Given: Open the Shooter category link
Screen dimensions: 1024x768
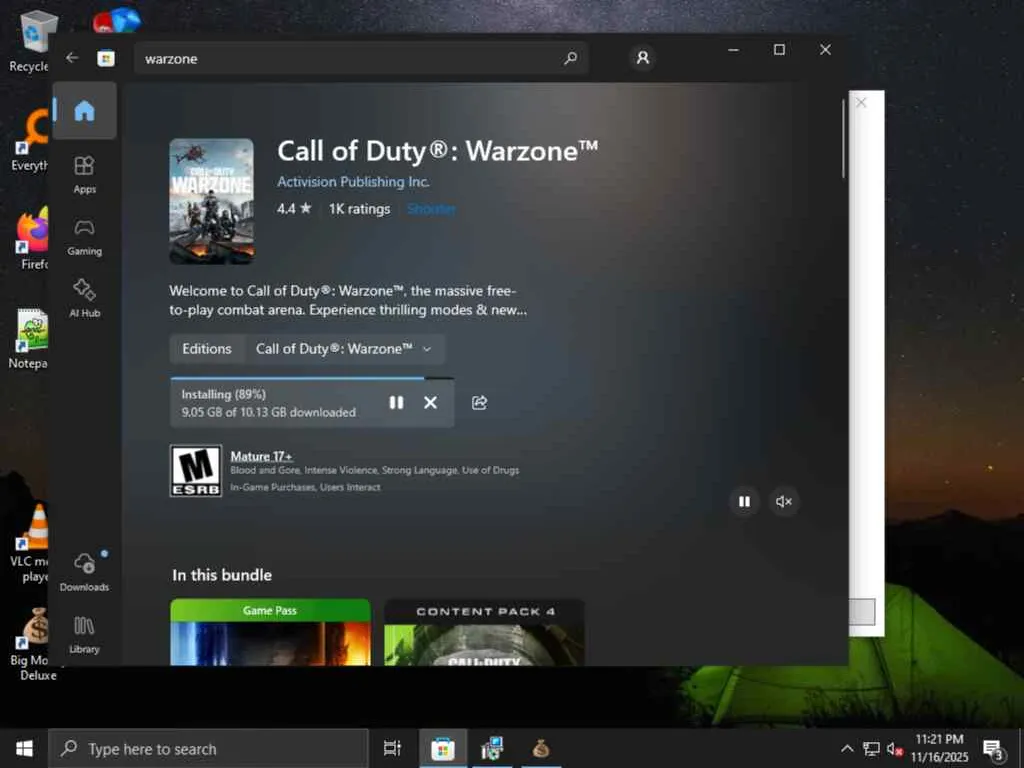Looking at the screenshot, I should tap(431, 209).
